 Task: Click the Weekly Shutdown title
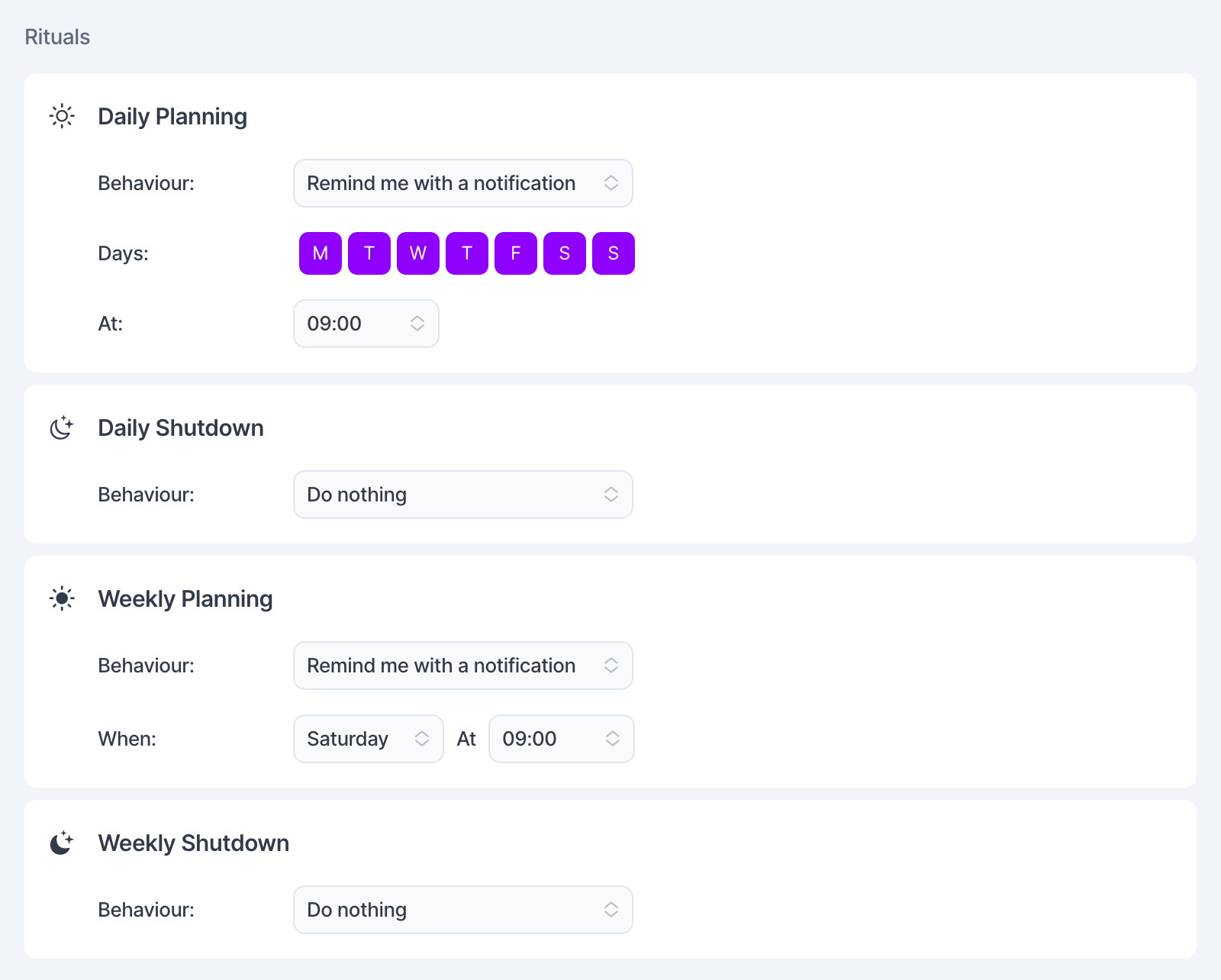[194, 843]
